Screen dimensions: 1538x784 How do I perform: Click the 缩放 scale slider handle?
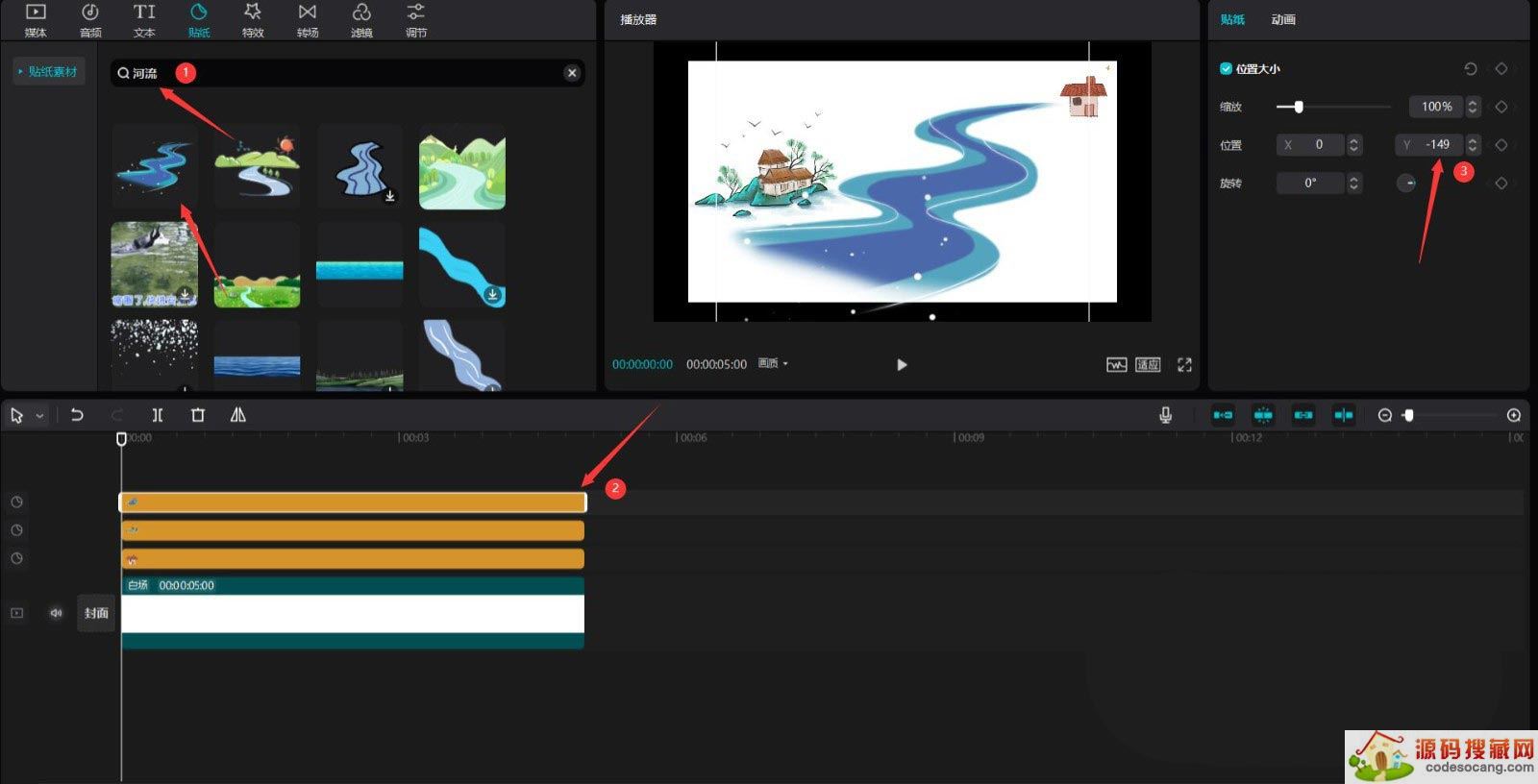tap(1299, 107)
